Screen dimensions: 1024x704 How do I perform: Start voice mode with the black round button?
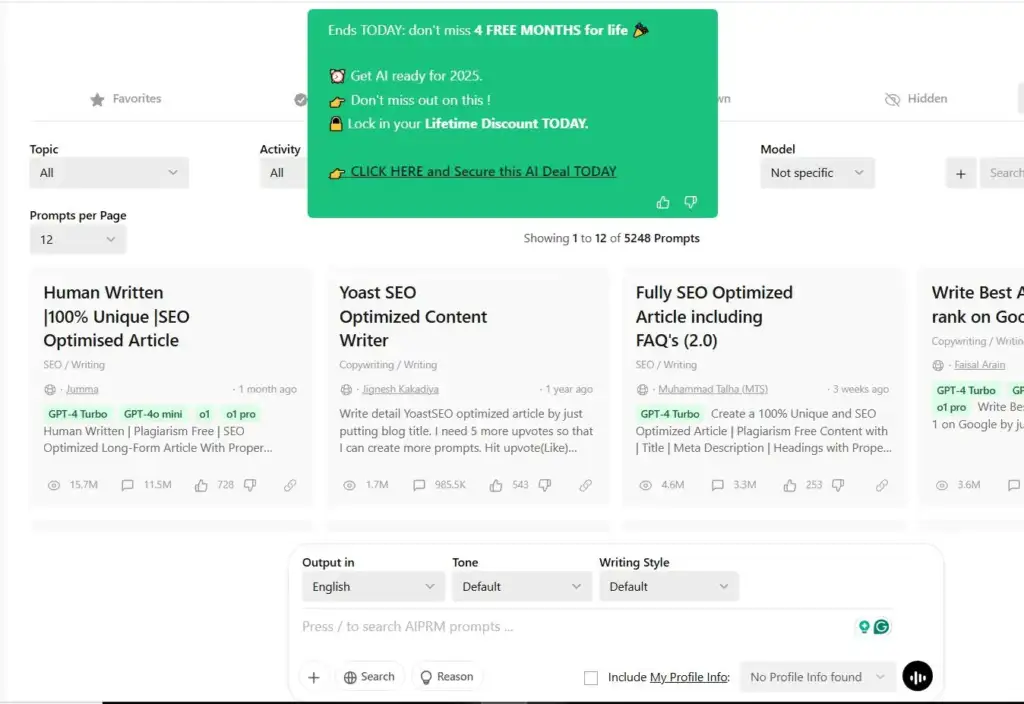(918, 677)
